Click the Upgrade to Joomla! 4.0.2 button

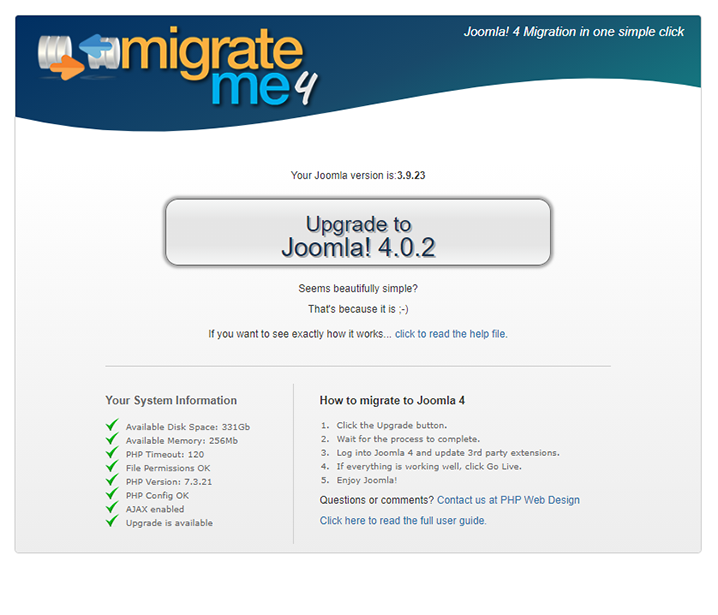coord(358,232)
